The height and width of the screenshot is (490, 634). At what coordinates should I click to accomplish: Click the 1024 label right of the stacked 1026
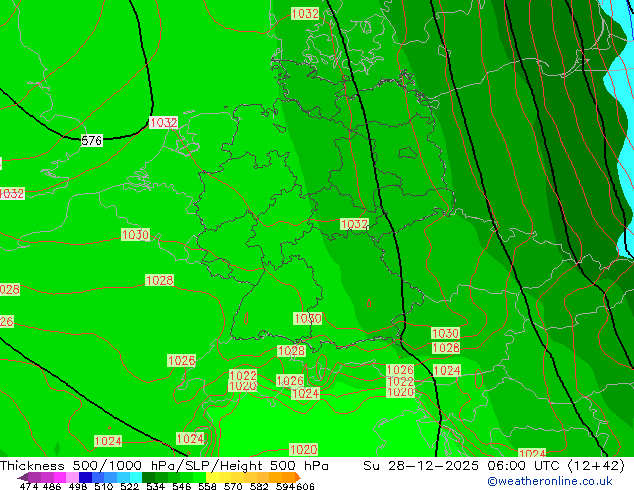pyautogui.click(x=447, y=370)
